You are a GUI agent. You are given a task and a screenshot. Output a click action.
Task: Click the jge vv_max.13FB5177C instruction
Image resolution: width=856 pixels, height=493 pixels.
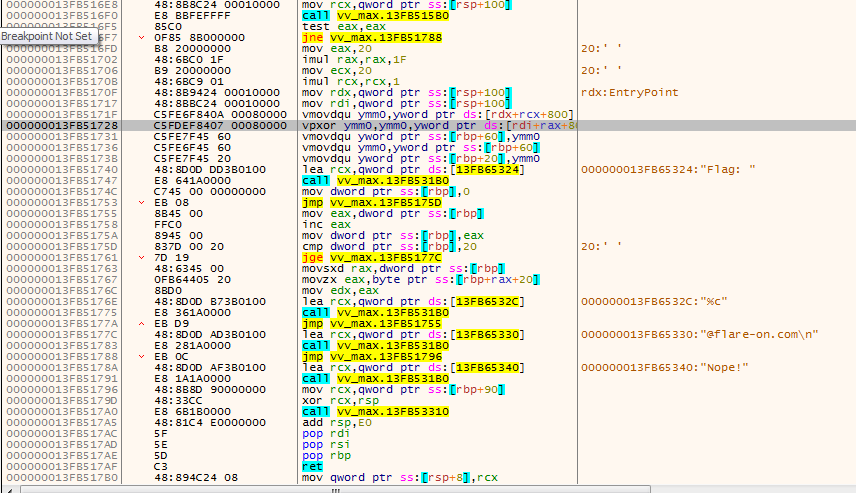coord(372,258)
